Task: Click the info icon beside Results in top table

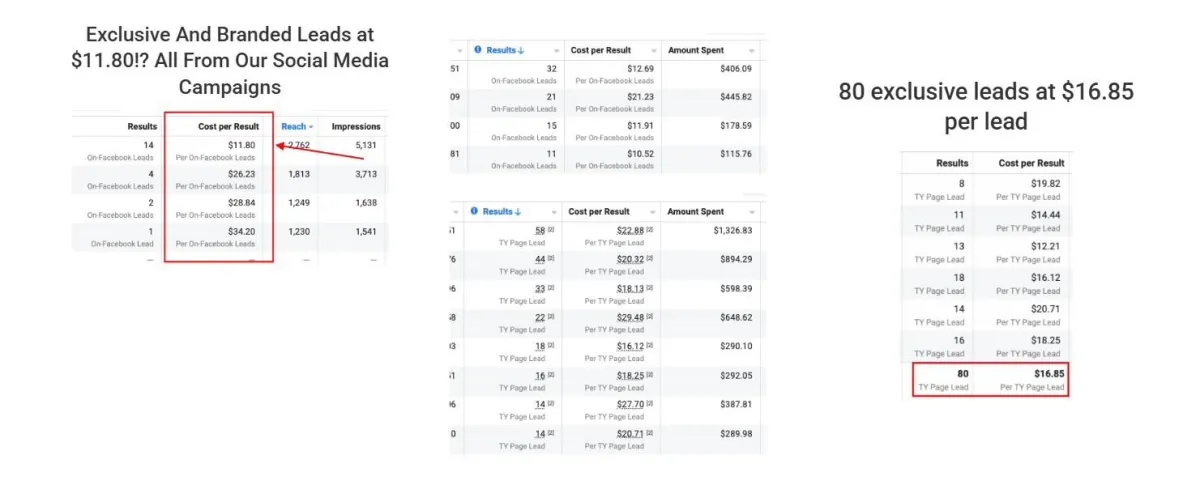Action: 477,49
